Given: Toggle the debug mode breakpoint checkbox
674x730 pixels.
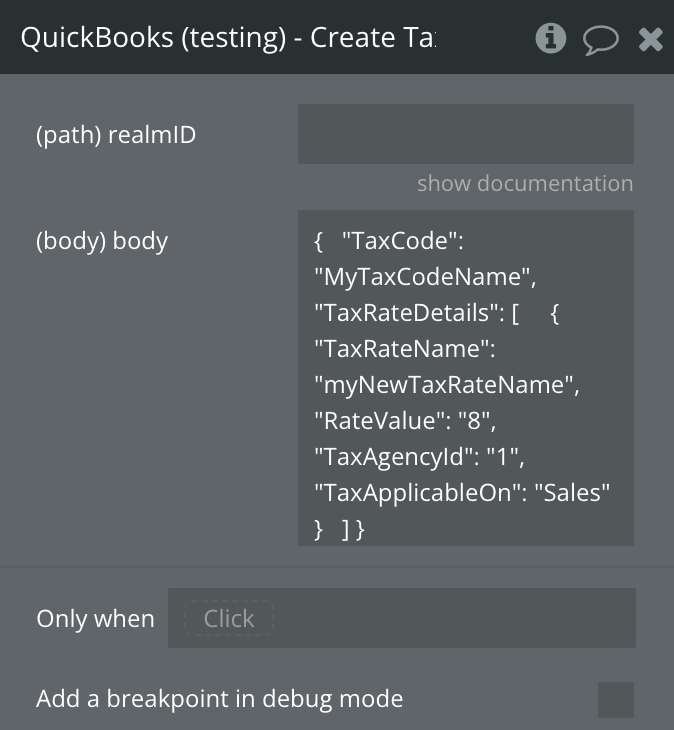Looking at the screenshot, I should (615, 699).
